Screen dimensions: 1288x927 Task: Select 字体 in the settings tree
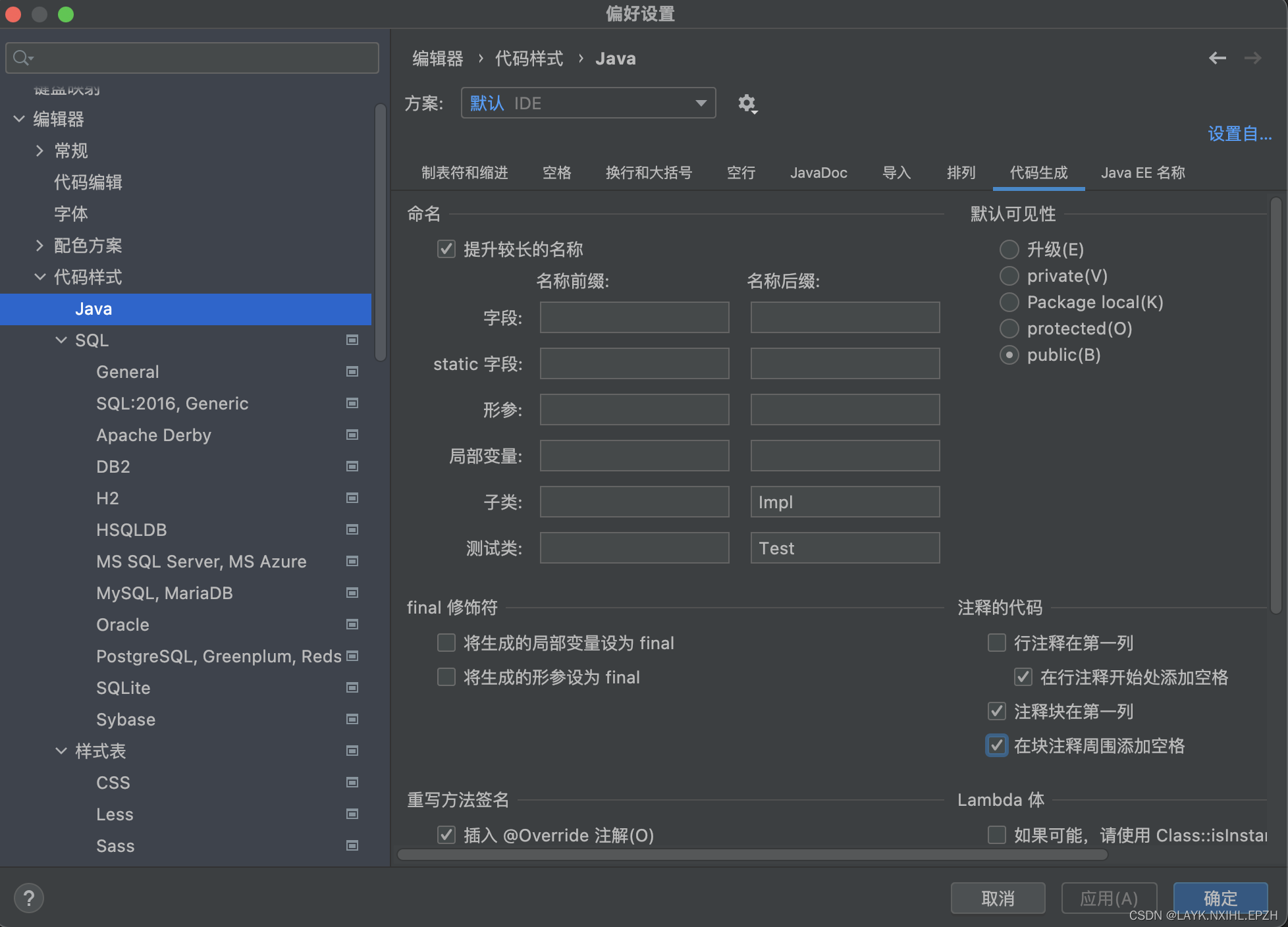(x=71, y=214)
